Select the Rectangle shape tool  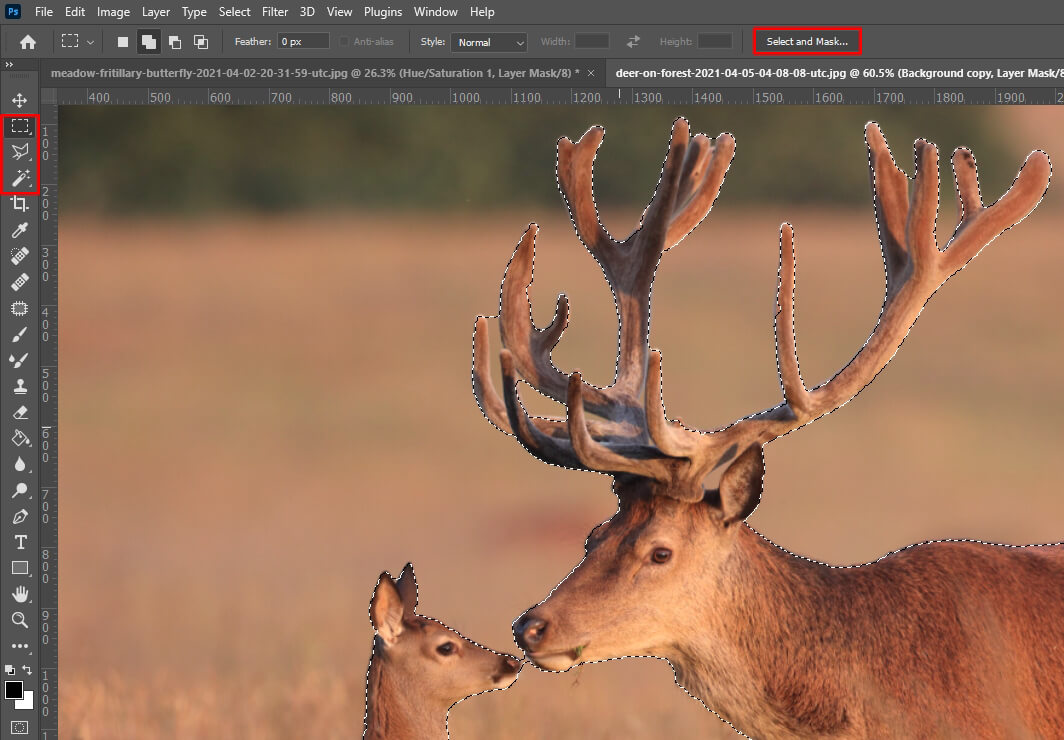pyautogui.click(x=20, y=568)
